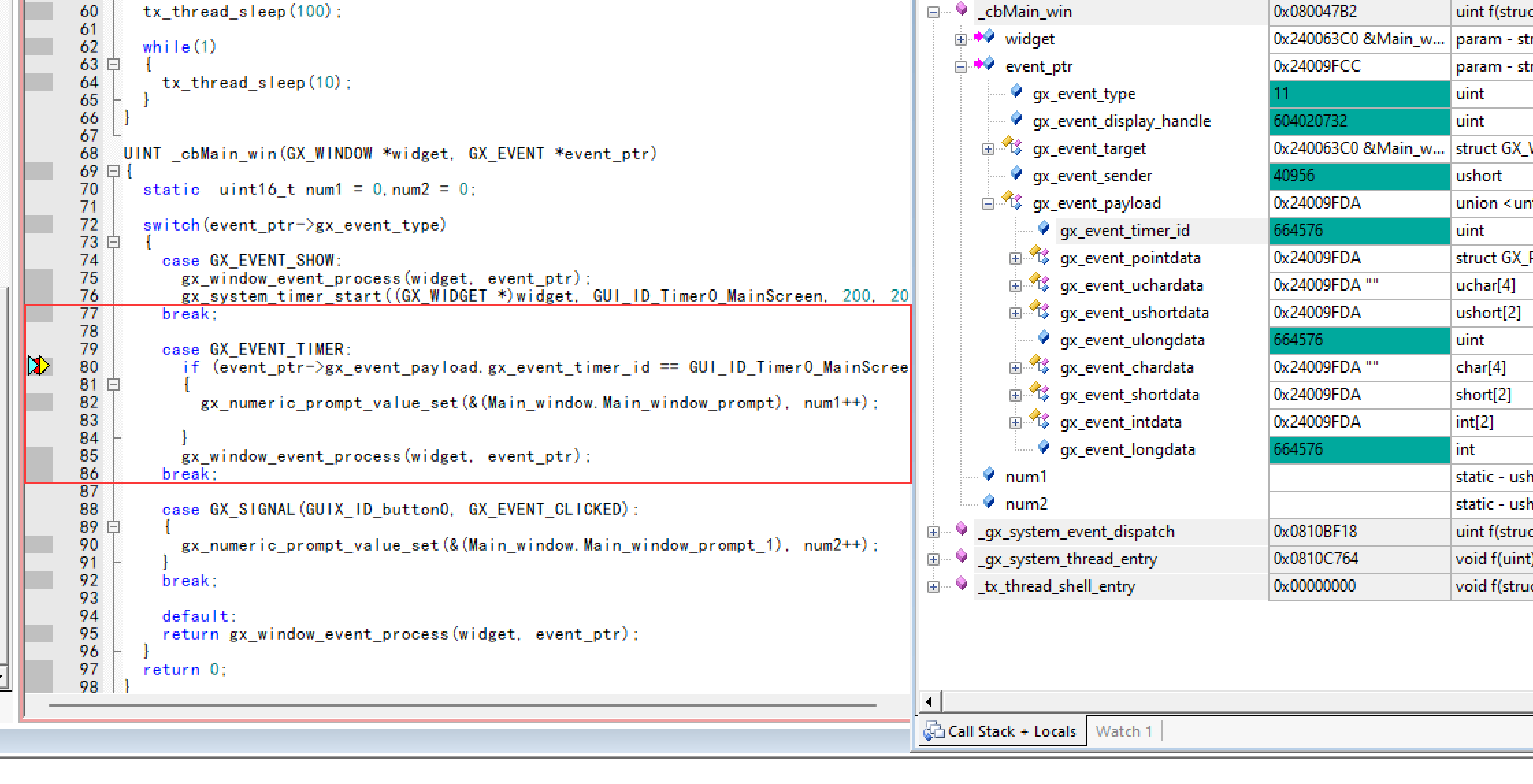Click the Call Stack + Locals tab icon

coord(933,731)
